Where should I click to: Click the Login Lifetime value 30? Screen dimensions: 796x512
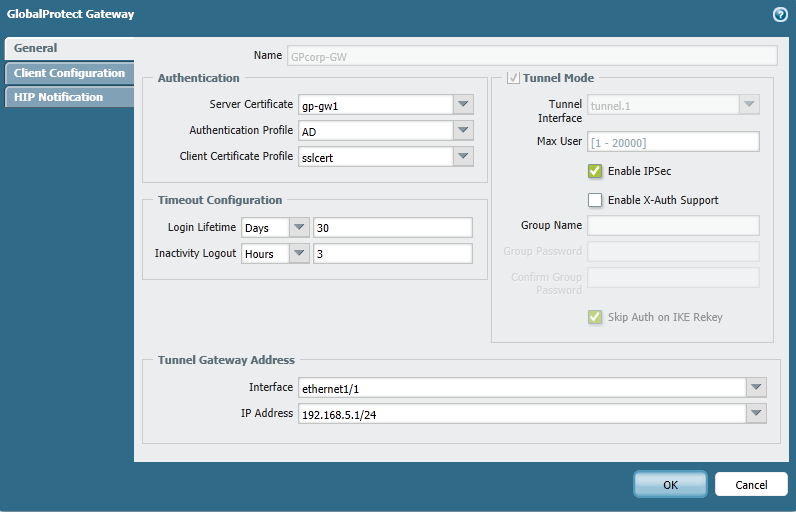(392, 227)
